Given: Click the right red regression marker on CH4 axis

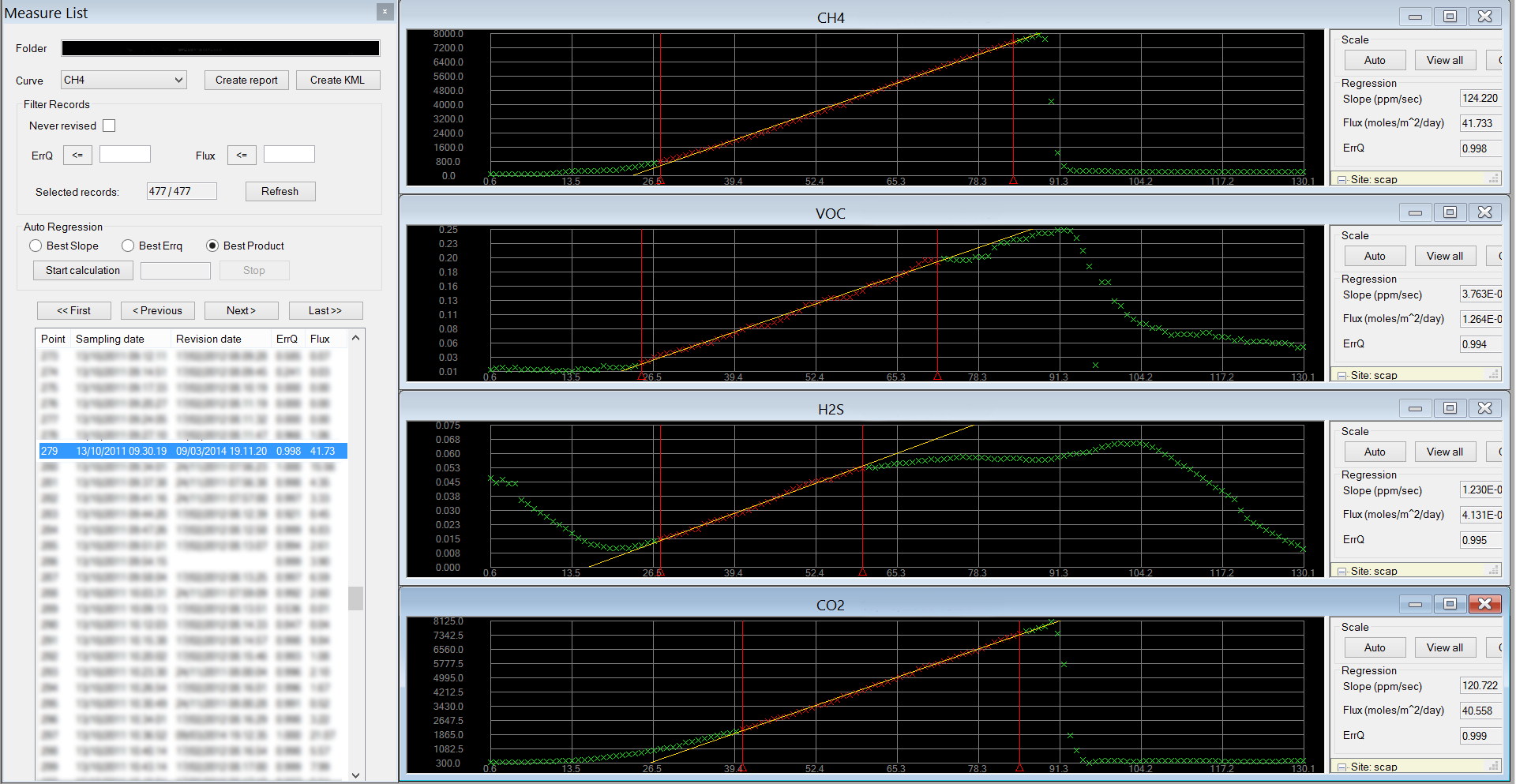Looking at the screenshot, I should pyautogui.click(x=1013, y=181).
